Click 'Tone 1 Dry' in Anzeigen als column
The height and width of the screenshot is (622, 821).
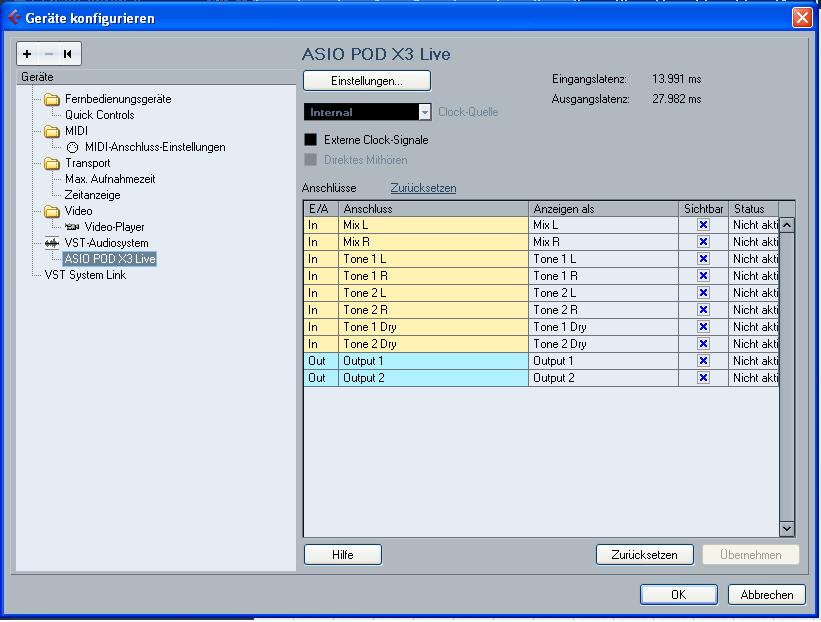tap(603, 327)
